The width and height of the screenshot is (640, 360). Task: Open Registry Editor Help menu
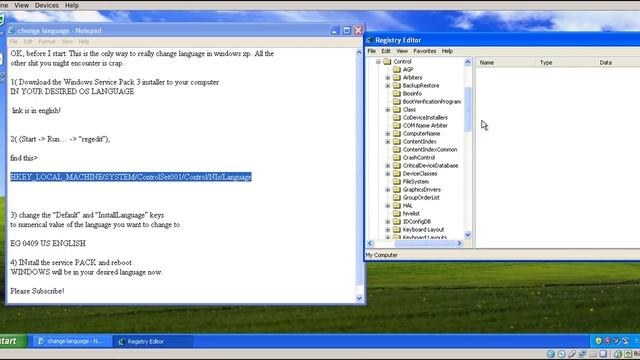click(447, 51)
